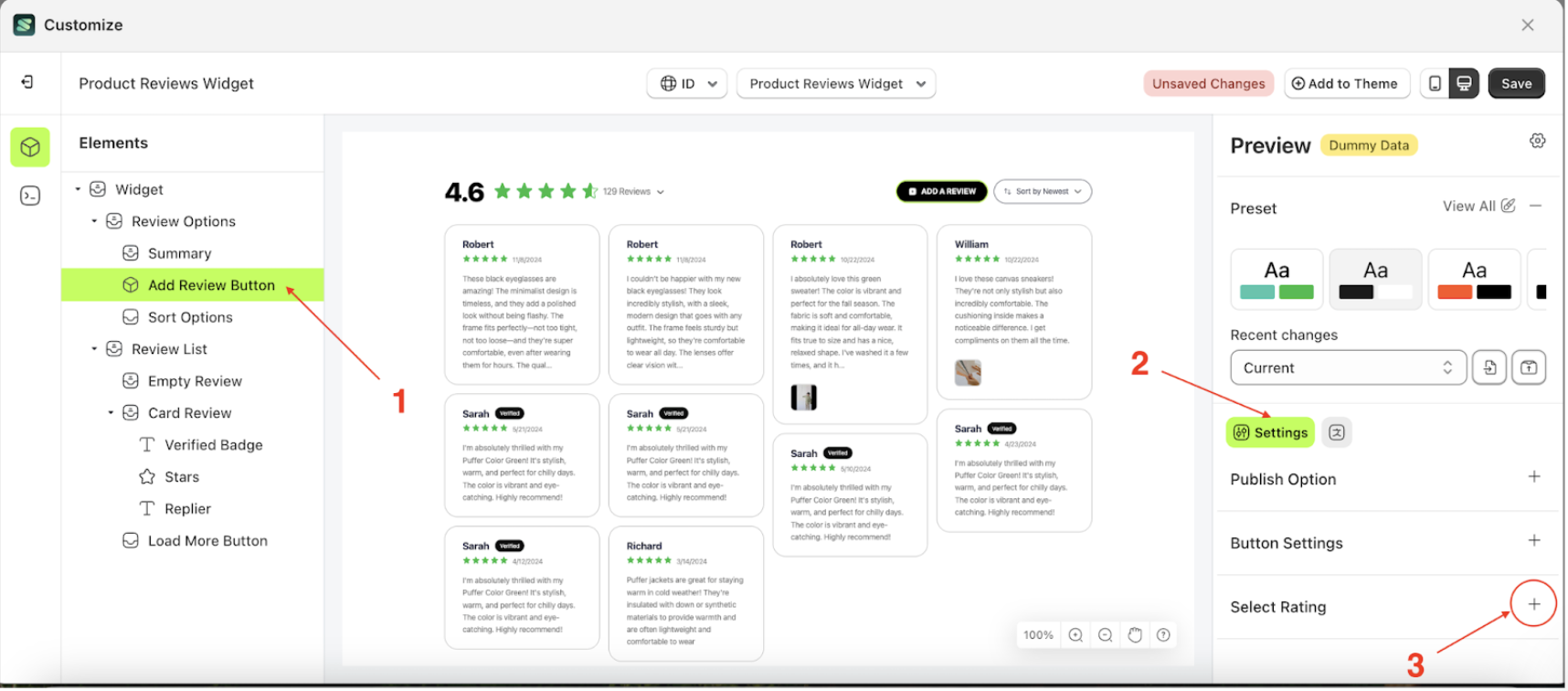The image size is (1568, 691).
Task: Collapse the Review List tree node
Action: (94, 348)
